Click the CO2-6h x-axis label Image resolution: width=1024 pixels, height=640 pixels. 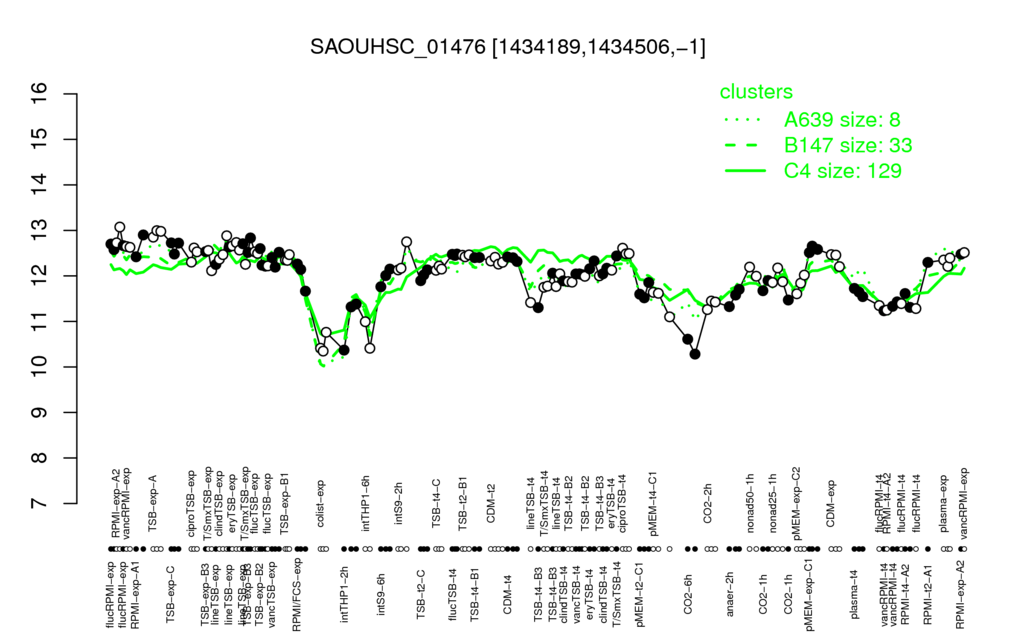[x=688, y=594]
